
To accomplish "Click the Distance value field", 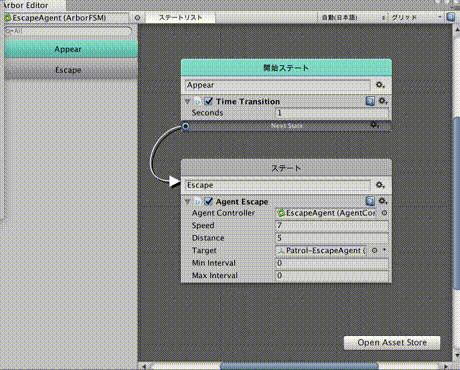I will pos(332,238).
